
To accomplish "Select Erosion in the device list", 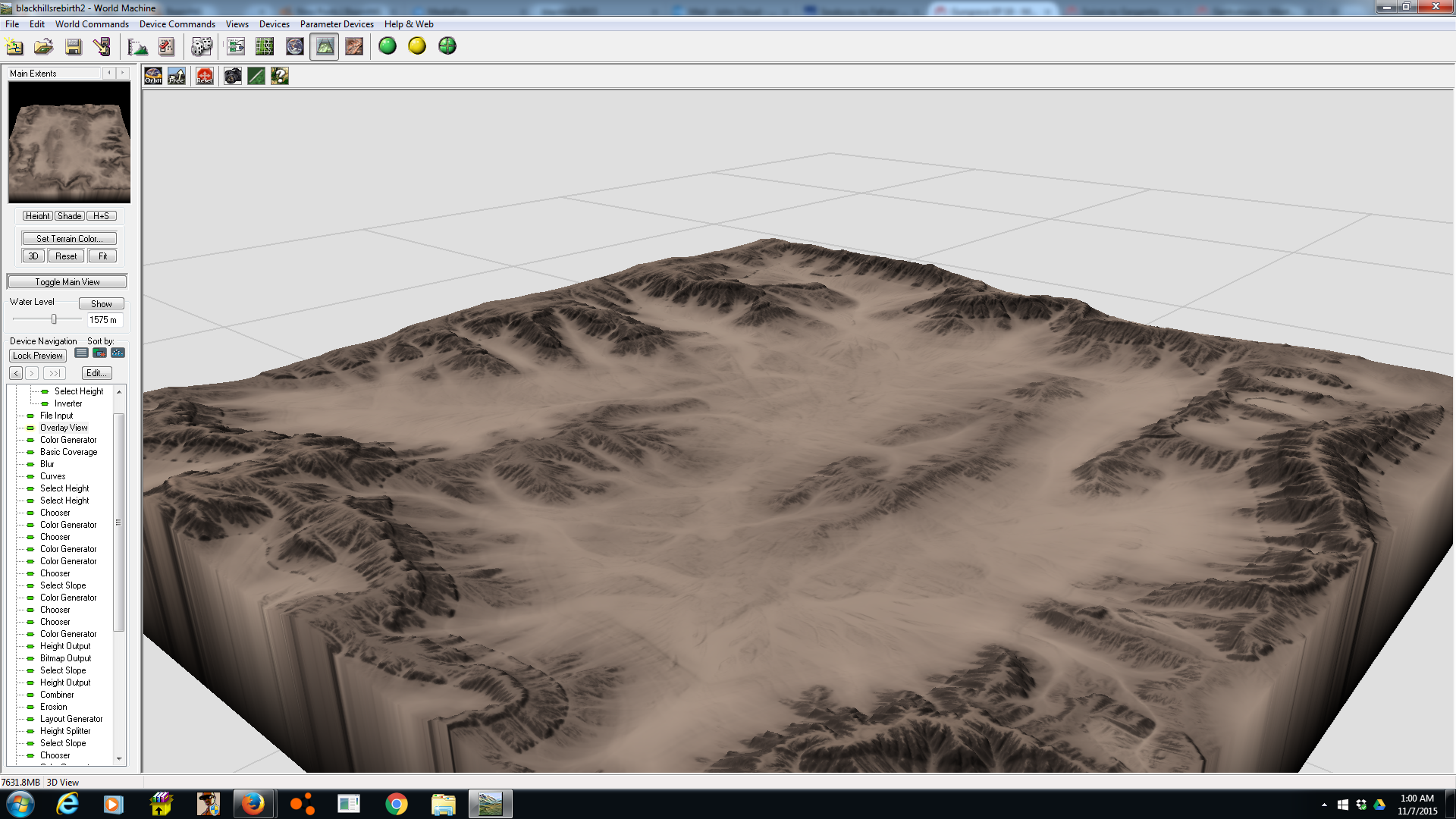I will coord(53,707).
